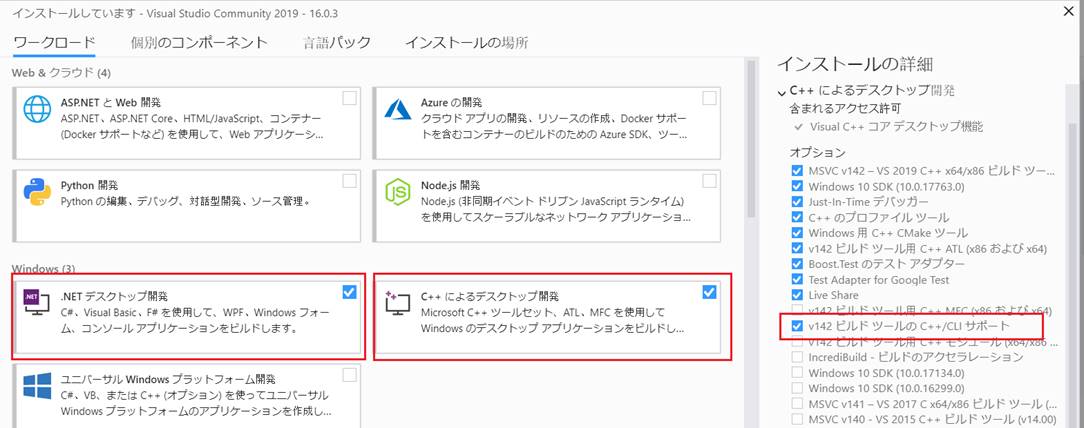
Task: Click the C++ desktop development monitor icon
Action: (399, 303)
